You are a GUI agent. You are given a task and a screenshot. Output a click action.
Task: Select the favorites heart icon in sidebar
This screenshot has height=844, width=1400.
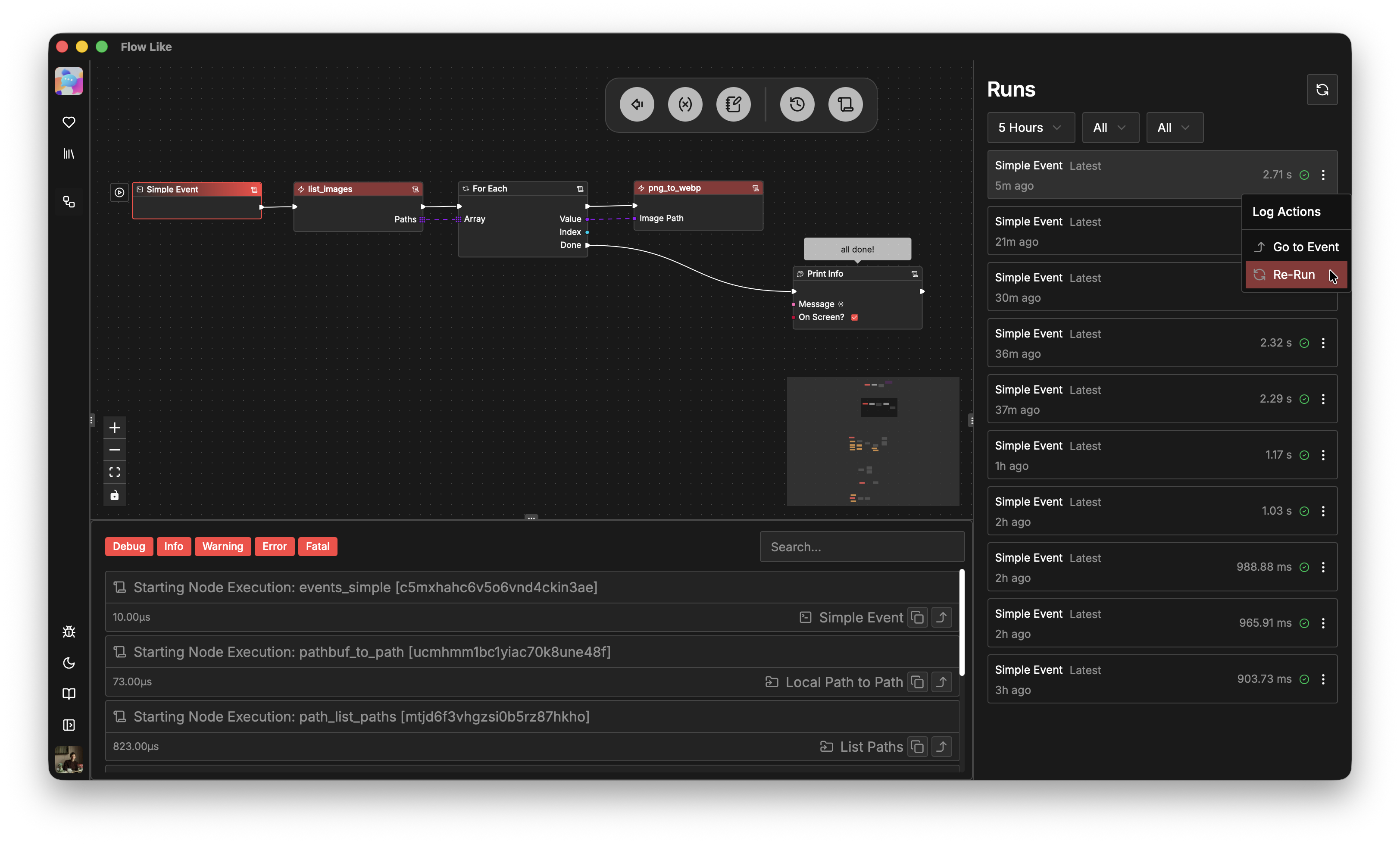pyautogui.click(x=69, y=122)
